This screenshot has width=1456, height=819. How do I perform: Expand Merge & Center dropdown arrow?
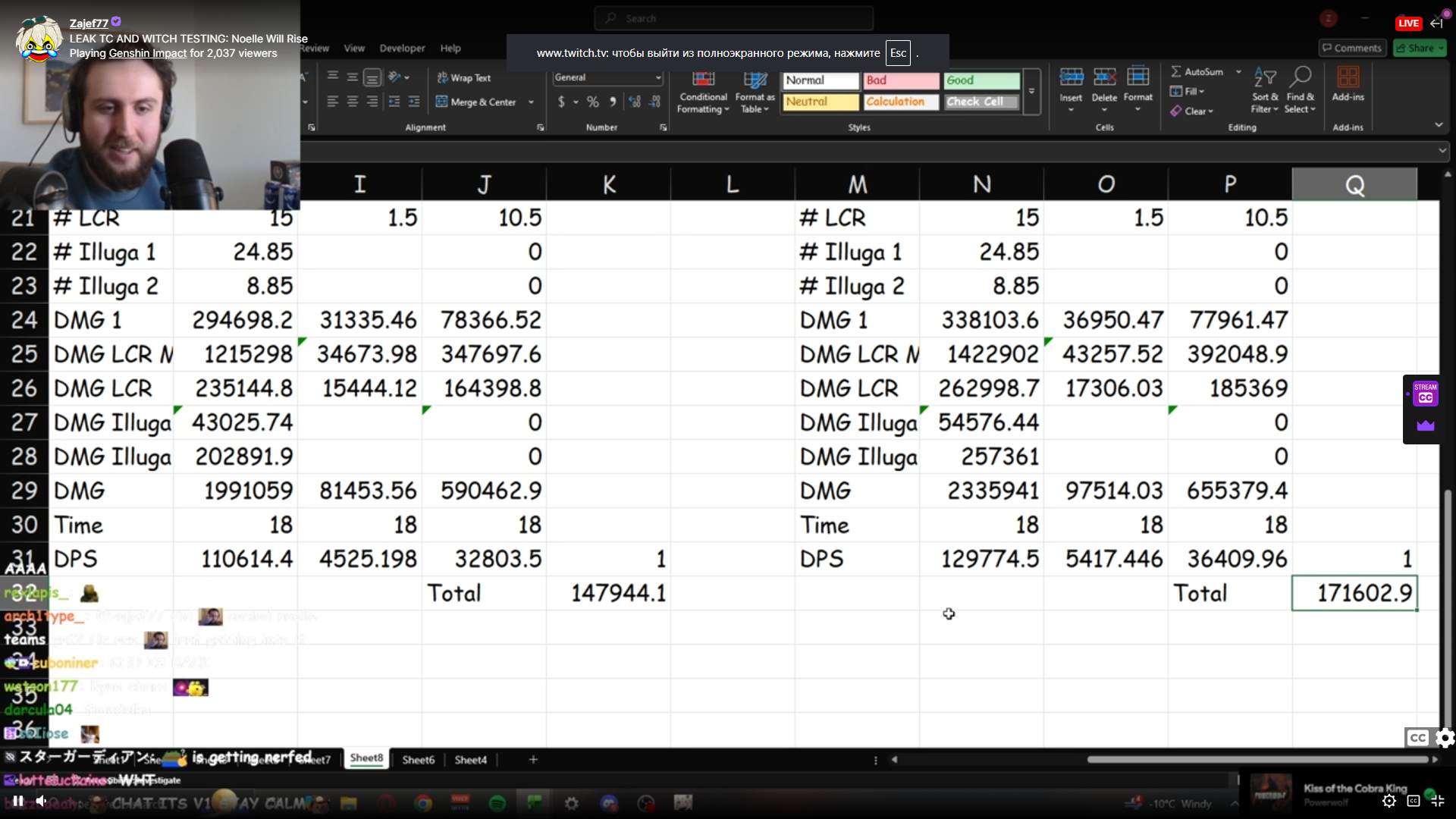tap(531, 102)
